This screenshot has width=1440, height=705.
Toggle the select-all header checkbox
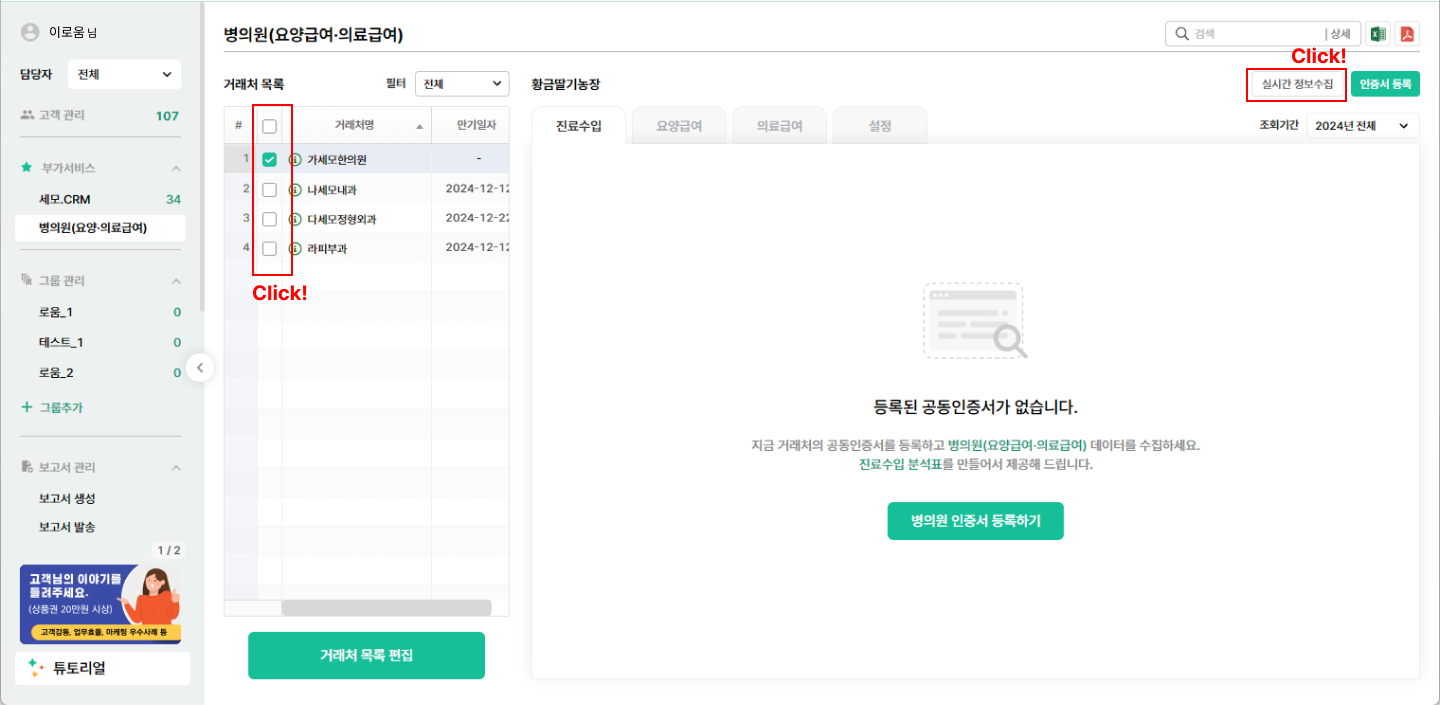click(x=269, y=126)
